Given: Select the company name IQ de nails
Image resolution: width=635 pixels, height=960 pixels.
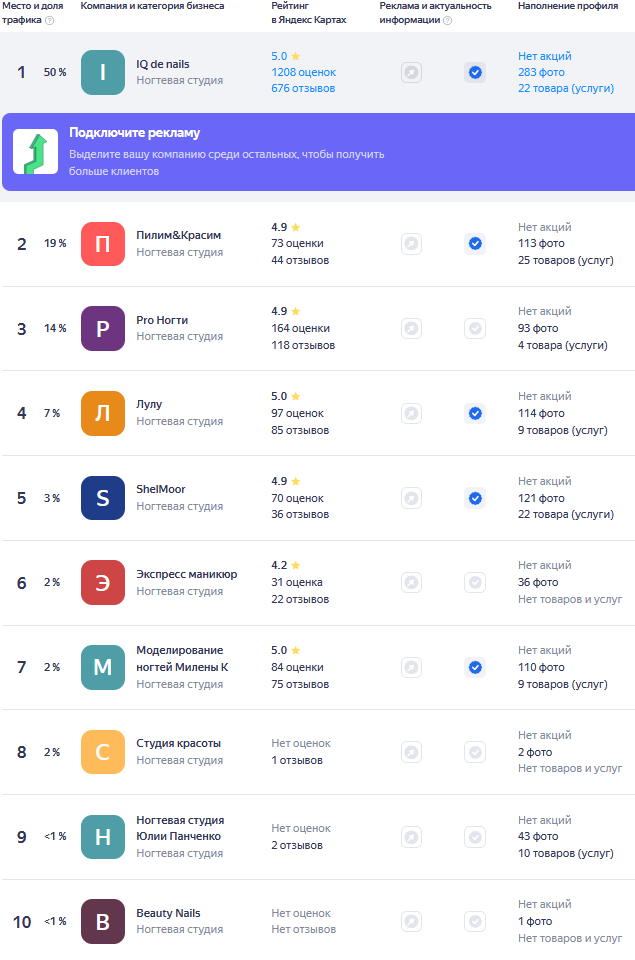Looking at the screenshot, I should [163, 64].
